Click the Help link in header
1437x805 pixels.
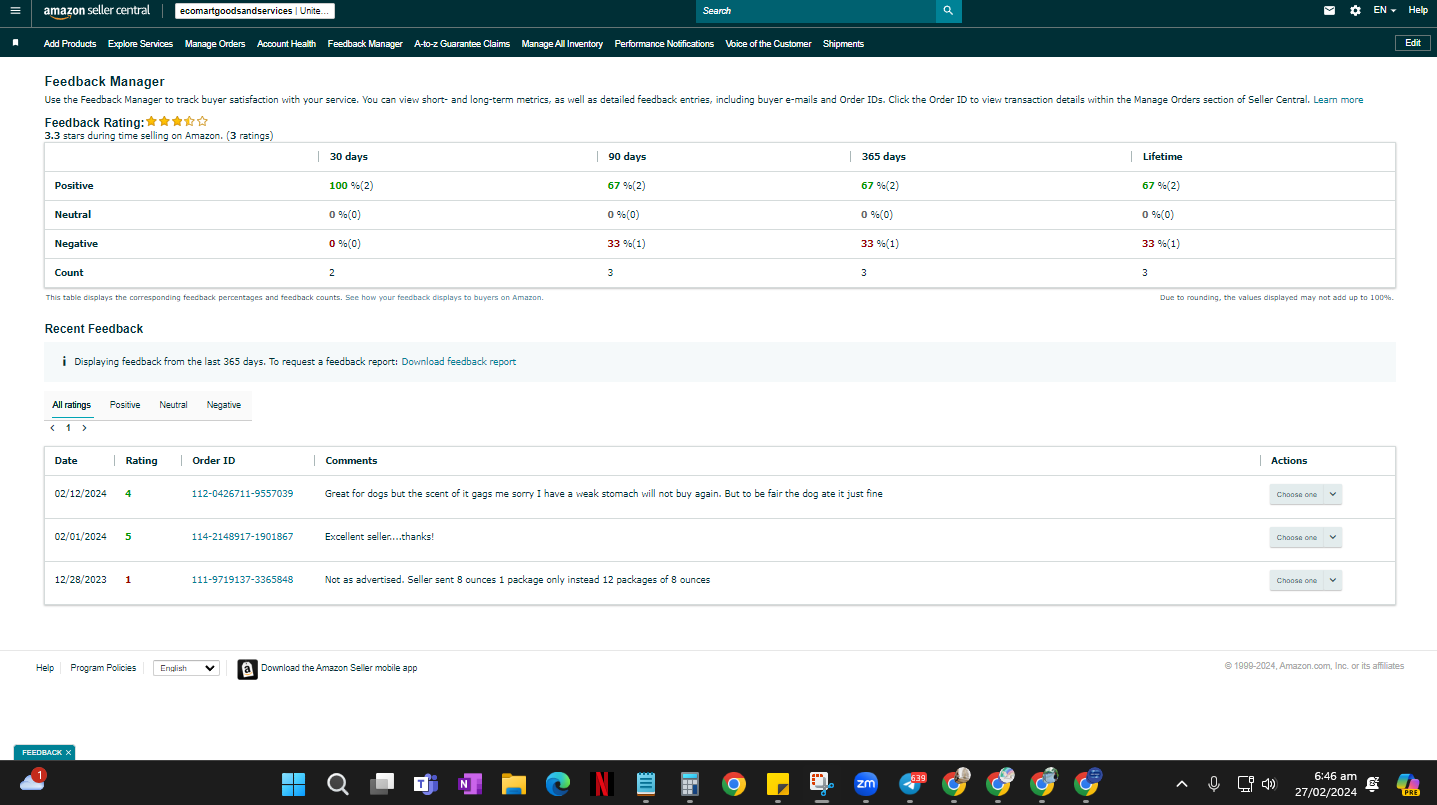1418,10
